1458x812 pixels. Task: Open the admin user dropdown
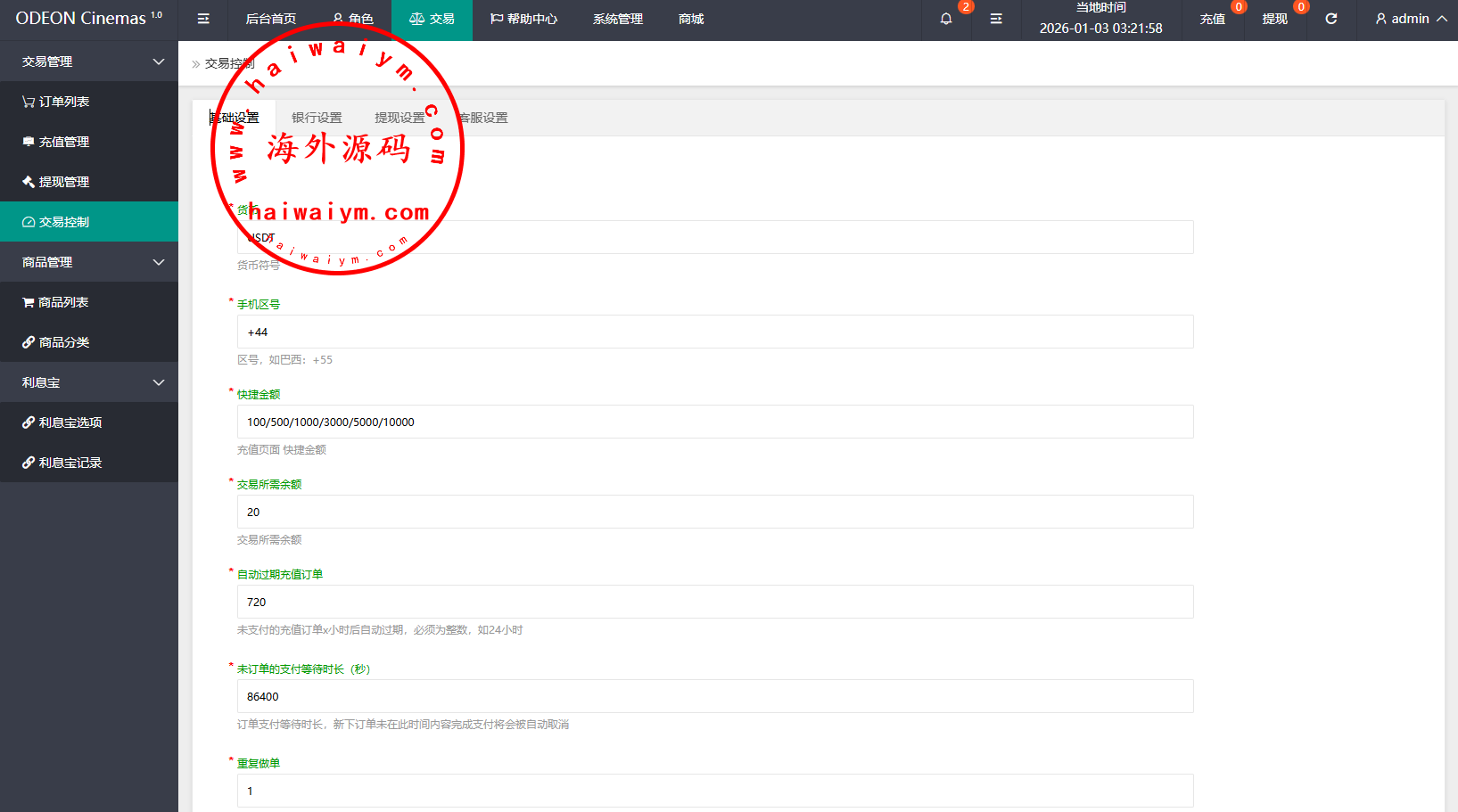[x=1410, y=19]
